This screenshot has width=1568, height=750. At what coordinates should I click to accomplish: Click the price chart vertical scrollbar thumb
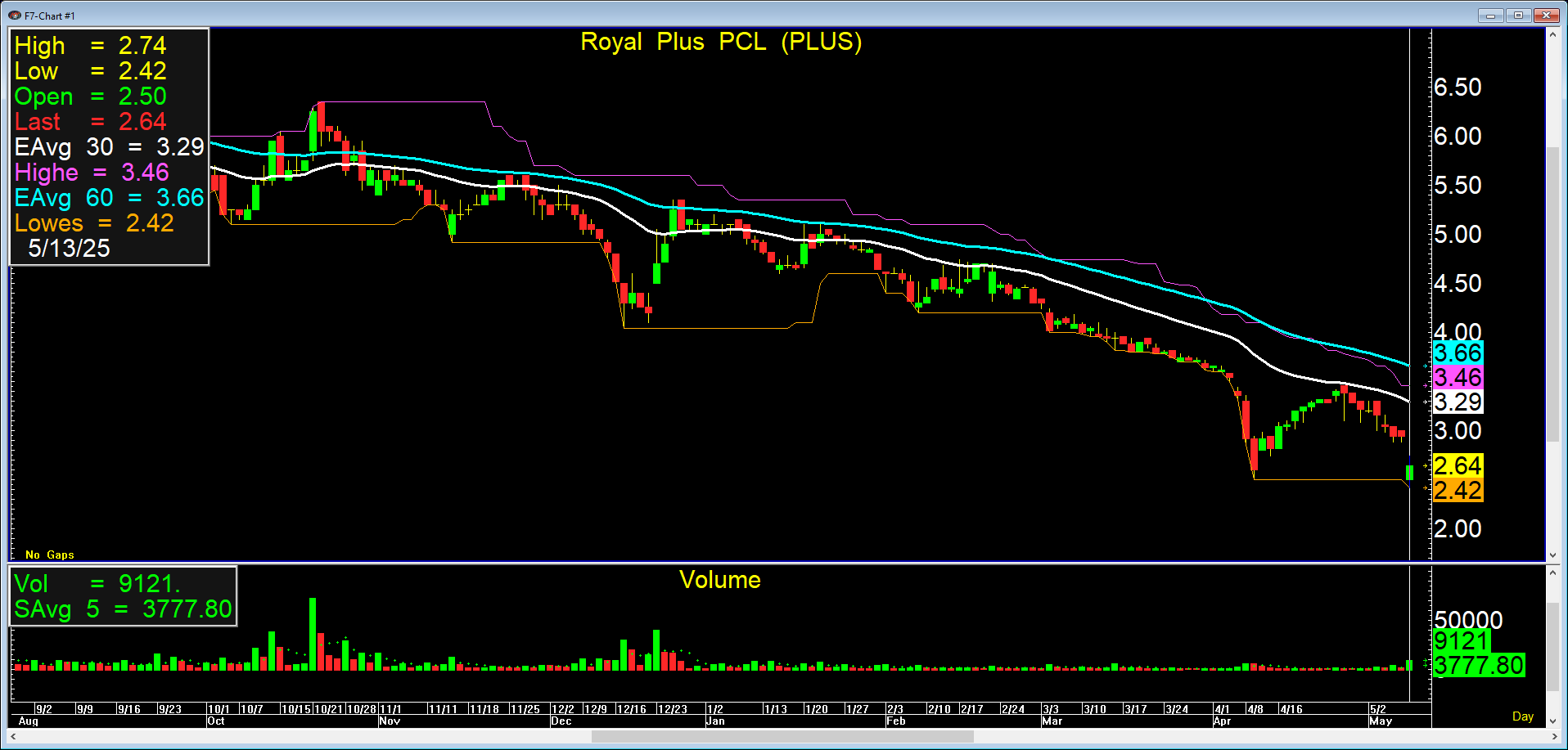(x=1552, y=294)
